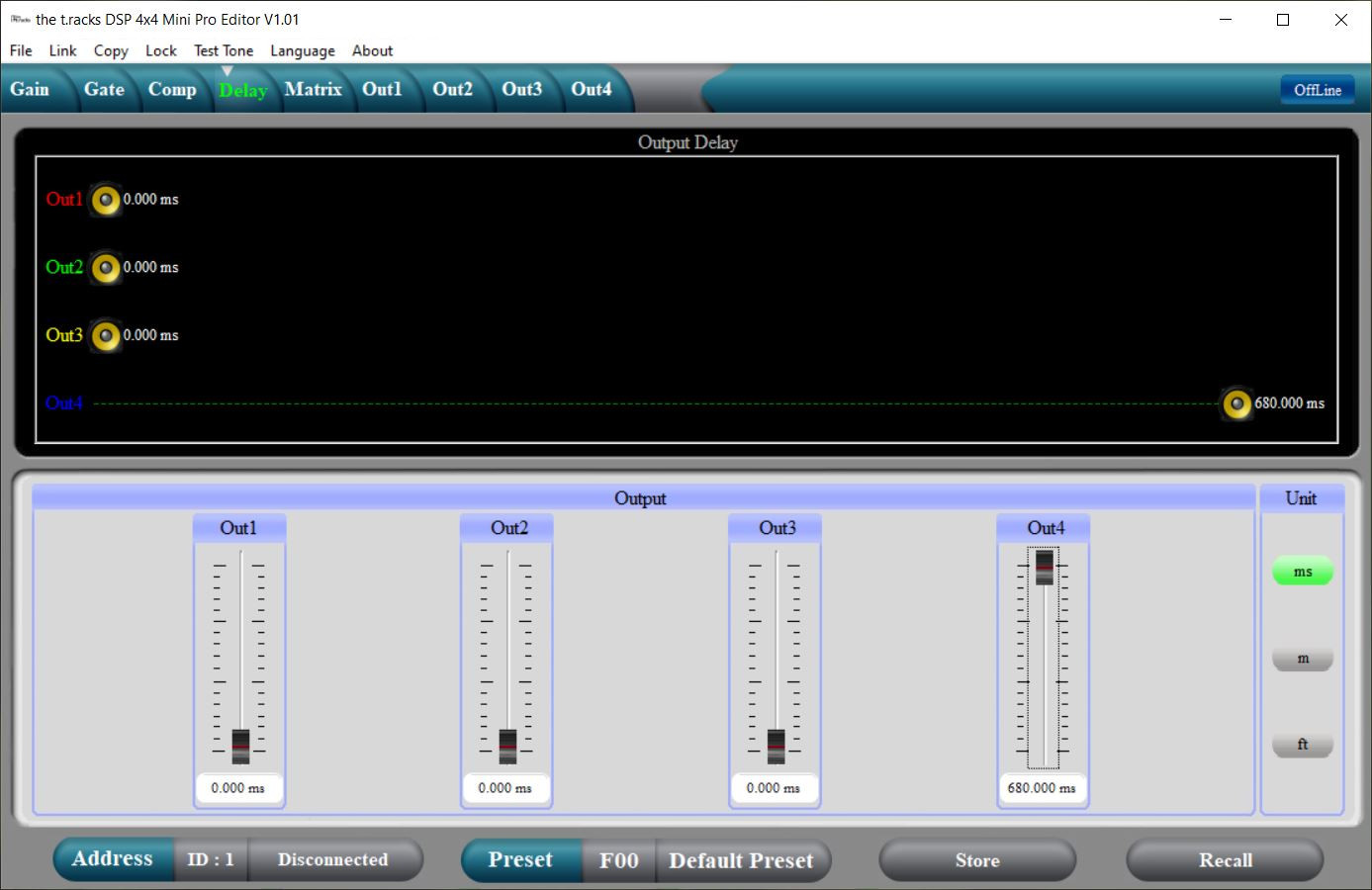Open the Out2 tab
The width and height of the screenshot is (1372, 890).
(452, 89)
